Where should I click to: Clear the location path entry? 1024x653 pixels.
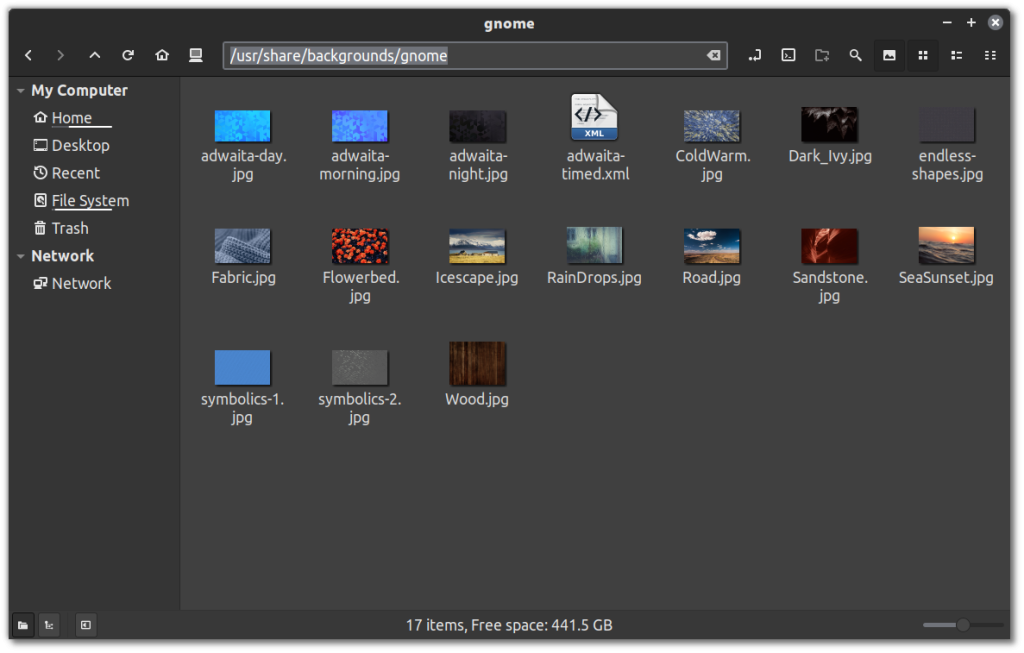713,56
